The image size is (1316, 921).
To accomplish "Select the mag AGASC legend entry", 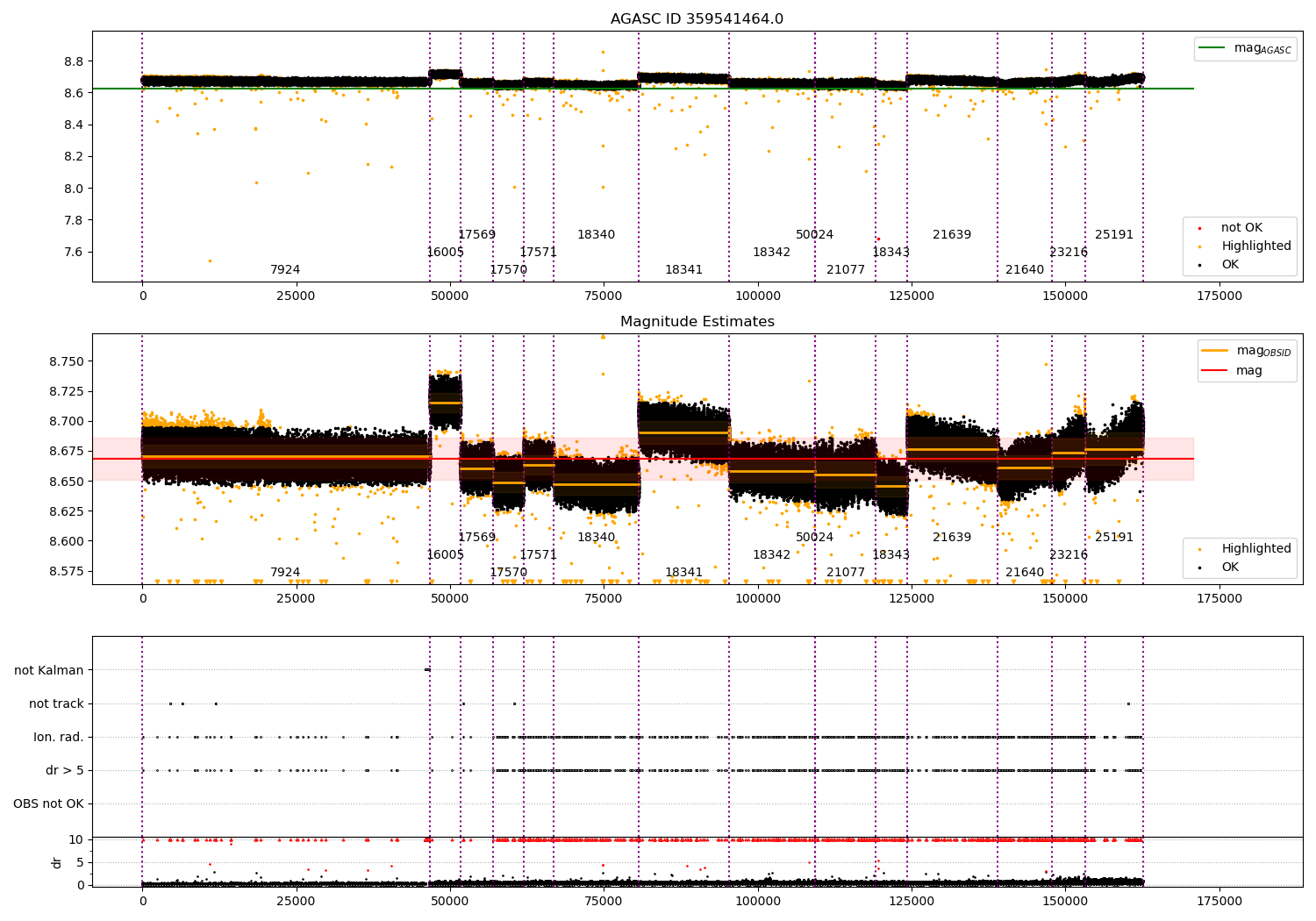I will point(1245,48).
